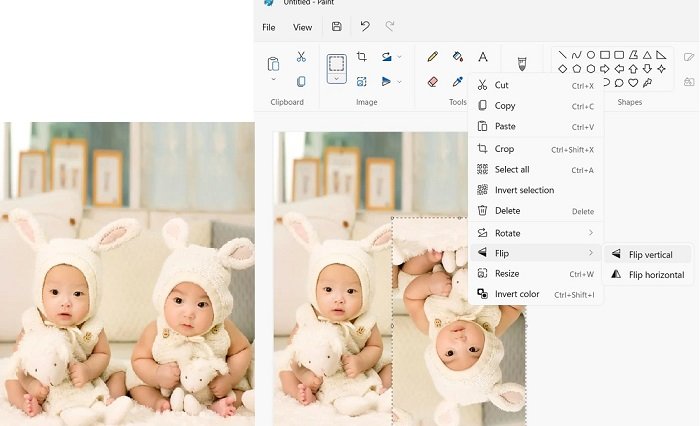Click the Crop icon in Image group
Image resolution: width=700 pixels, height=426 pixels.
(362, 57)
